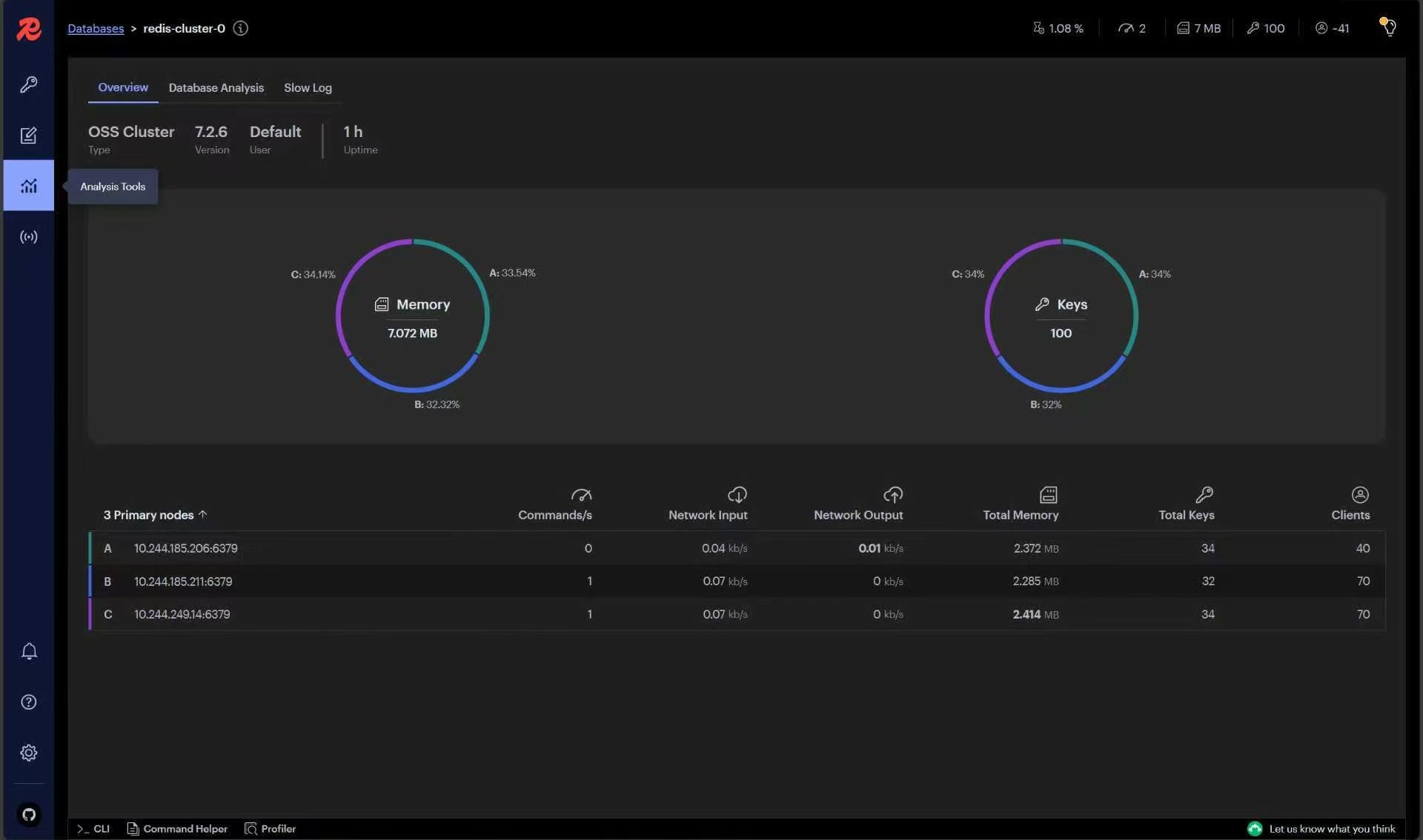The height and width of the screenshot is (840, 1423).
Task: Click the Network Output upload cloud icon
Action: (x=893, y=494)
